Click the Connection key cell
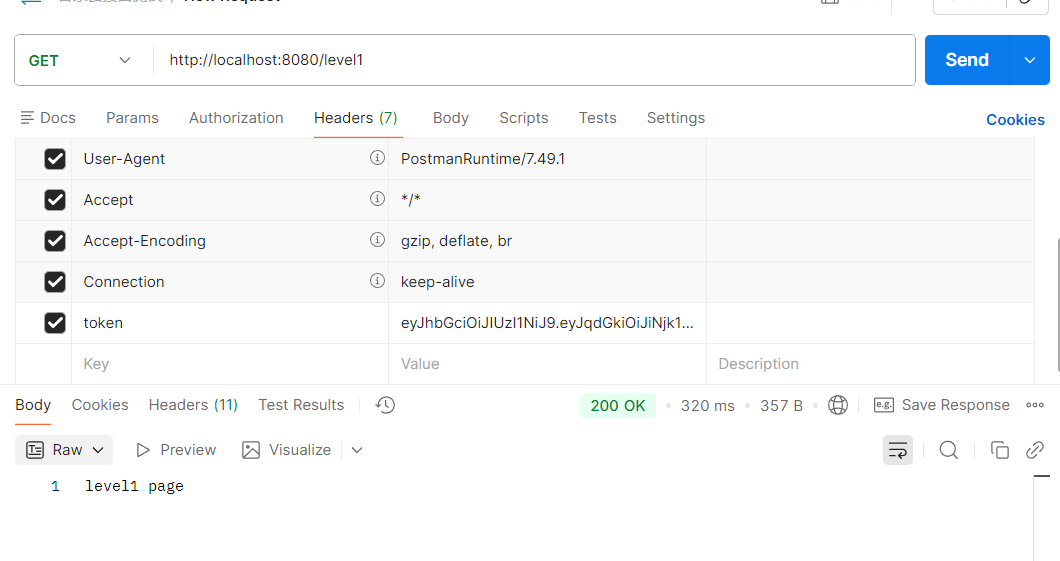Image resolution: width=1060 pixels, height=561 pixels. (x=230, y=282)
